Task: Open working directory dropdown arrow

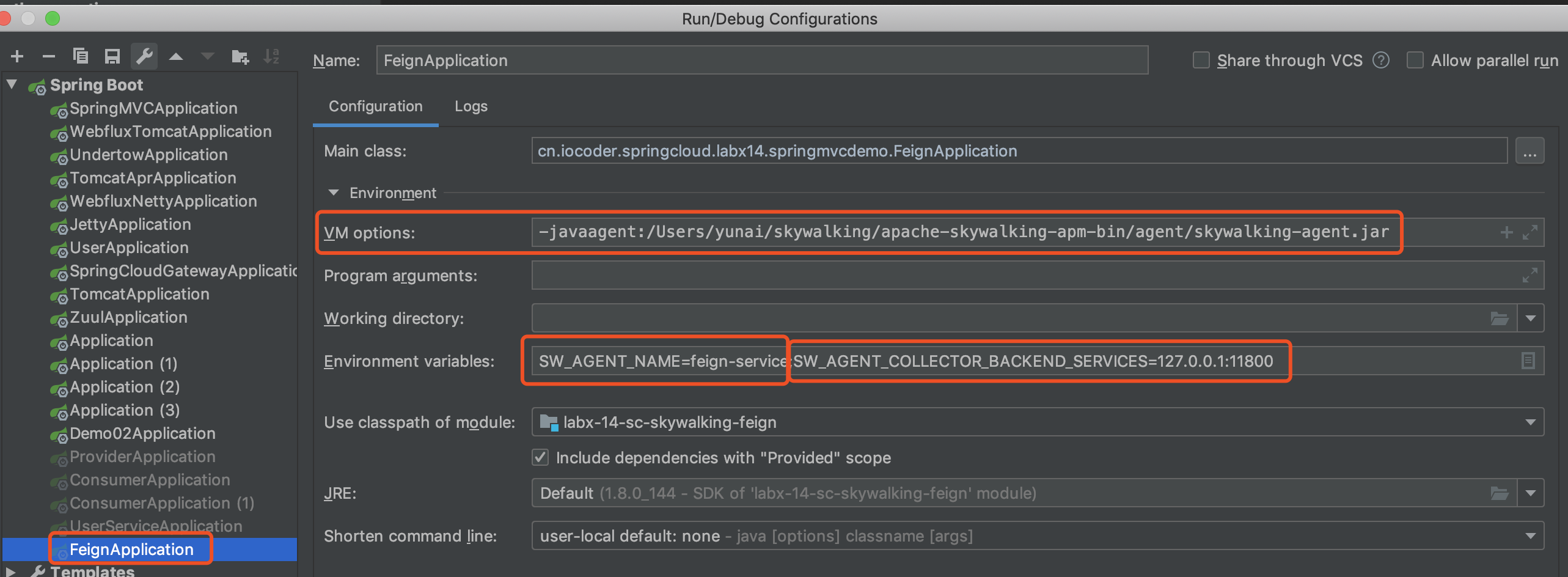Action: pyautogui.click(x=1530, y=318)
